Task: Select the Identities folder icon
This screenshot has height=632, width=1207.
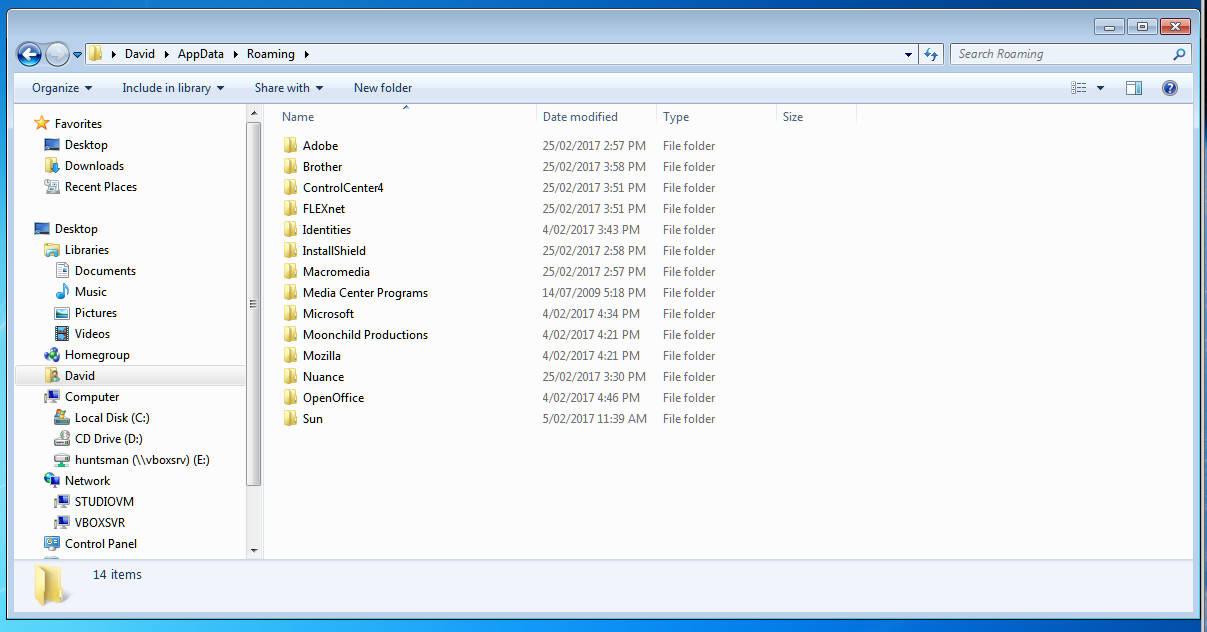Action: (x=290, y=230)
